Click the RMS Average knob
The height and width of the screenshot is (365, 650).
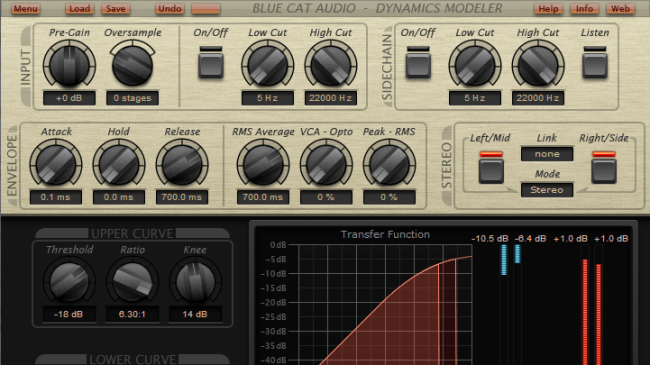point(263,164)
